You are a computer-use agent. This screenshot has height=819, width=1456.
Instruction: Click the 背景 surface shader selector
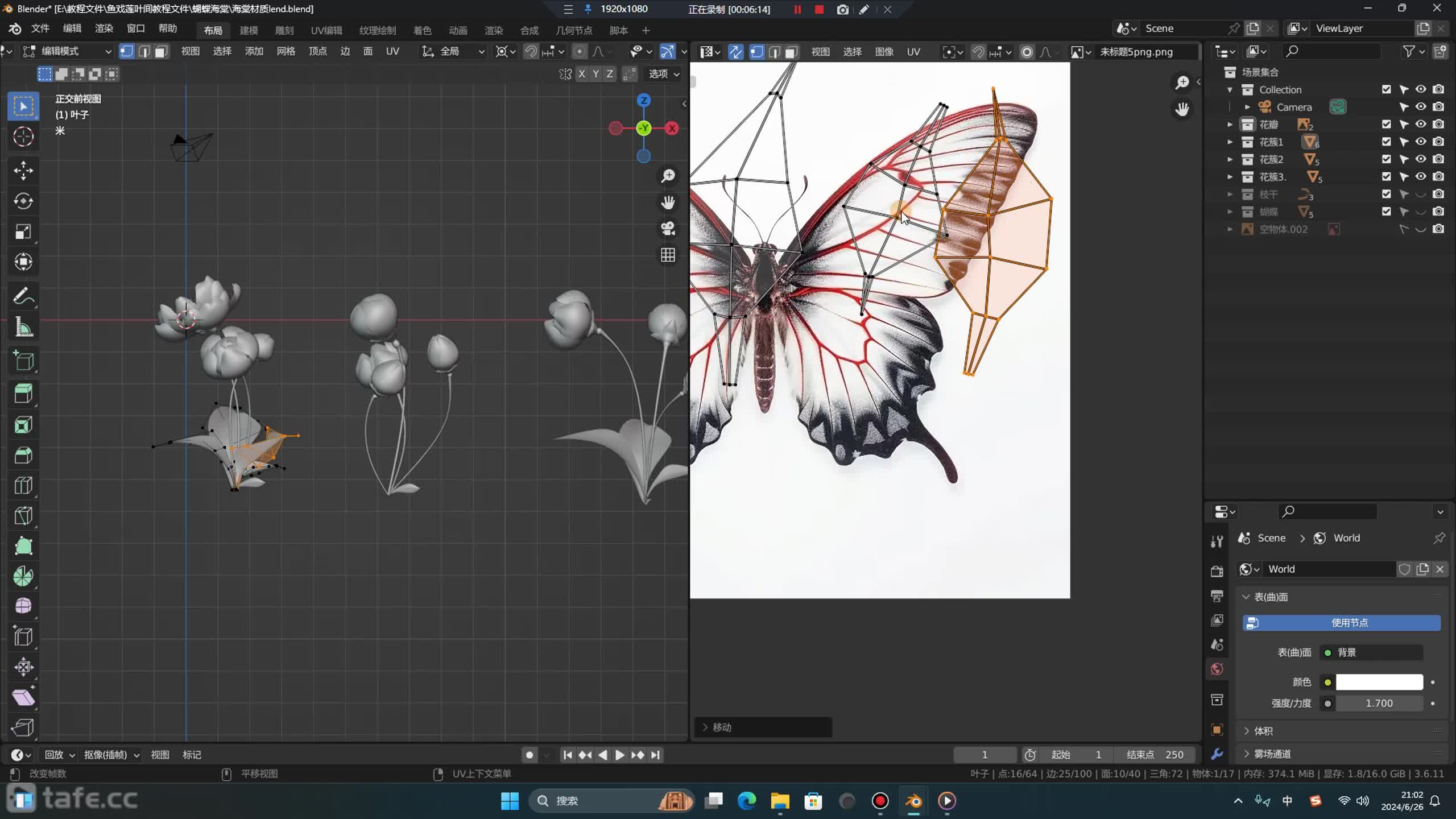[1371, 652]
